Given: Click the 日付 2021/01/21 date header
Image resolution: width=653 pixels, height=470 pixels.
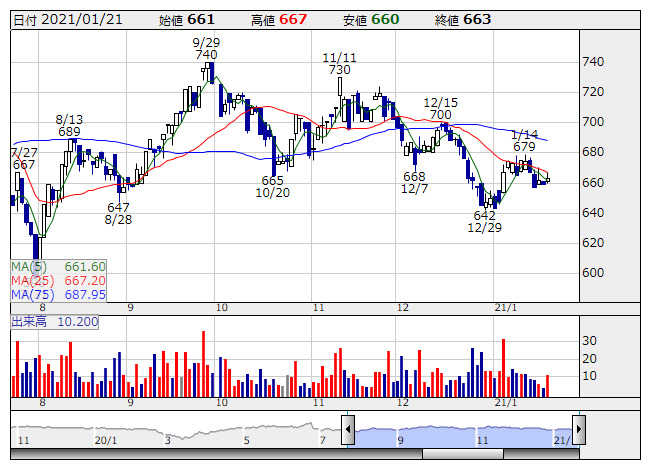Looking at the screenshot, I should coord(67,20).
